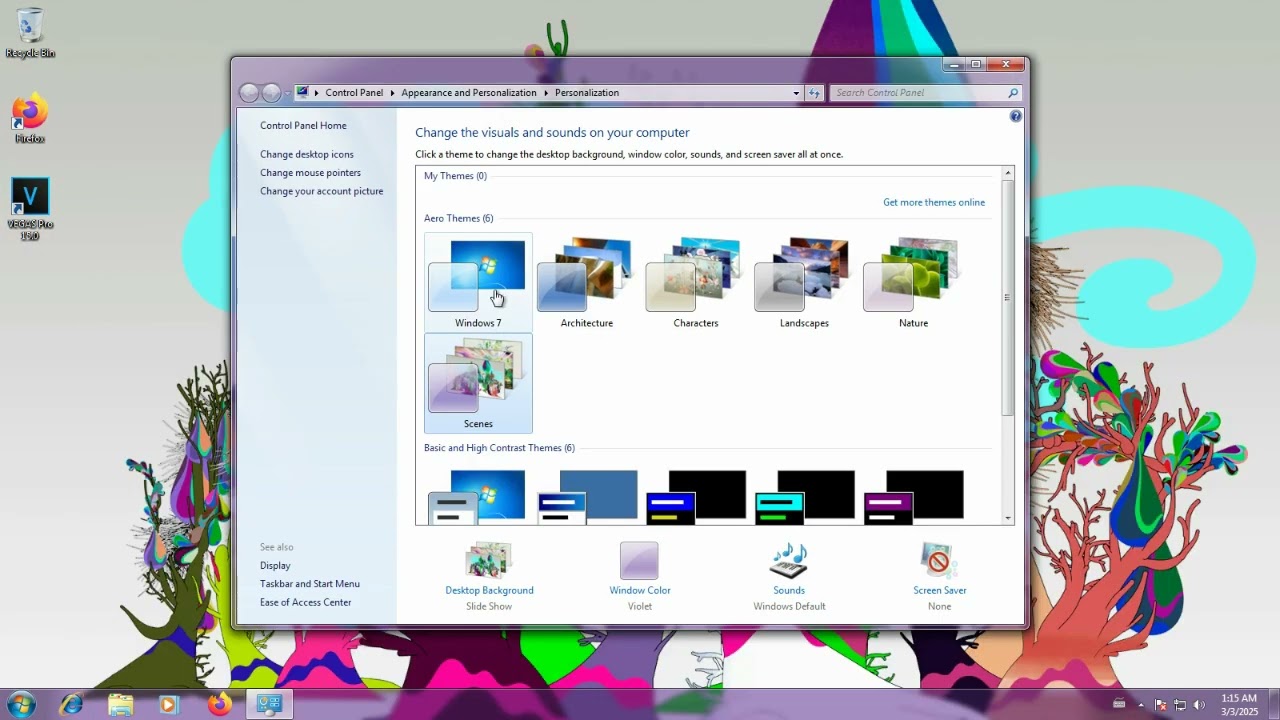1280x720 pixels.
Task: Expand arrow after Control Panel breadcrumb
Action: tap(392, 92)
